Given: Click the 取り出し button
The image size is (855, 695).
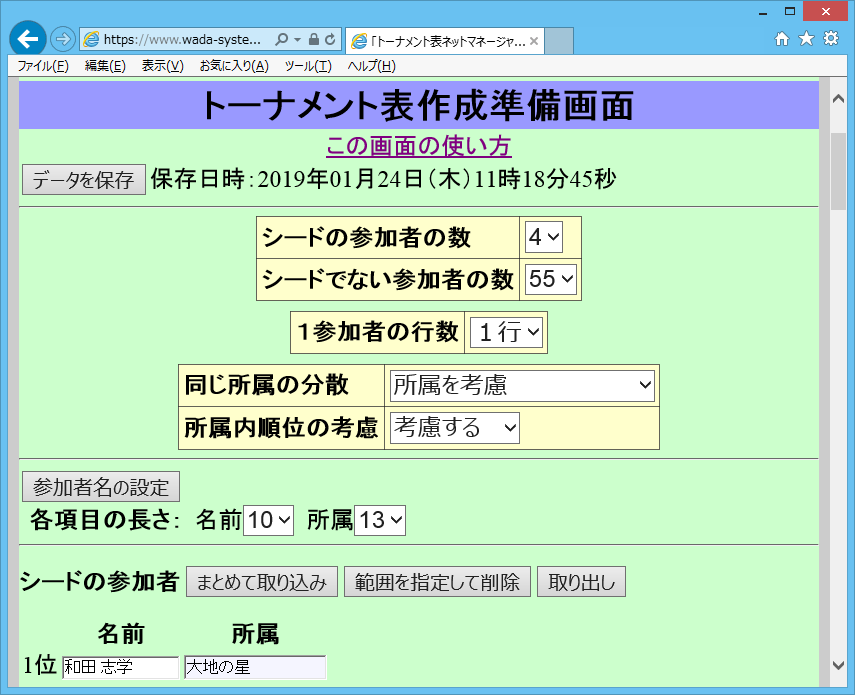Looking at the screenshot, I should [581, 582].
